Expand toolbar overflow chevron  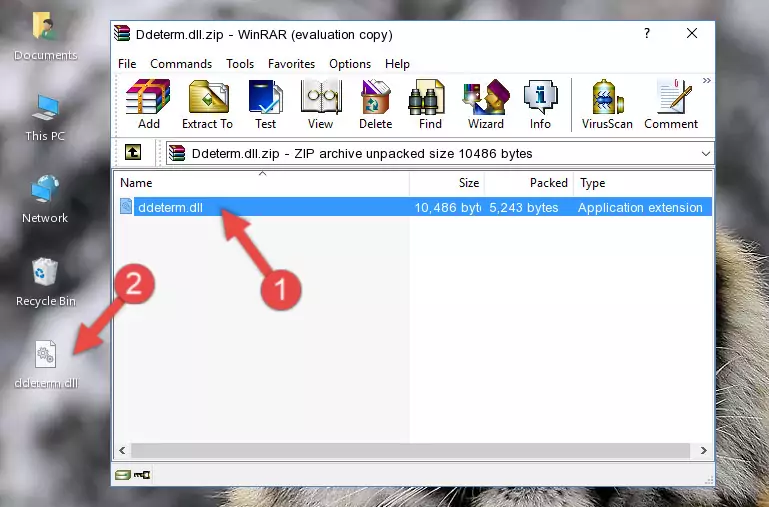tap(706, 80)
